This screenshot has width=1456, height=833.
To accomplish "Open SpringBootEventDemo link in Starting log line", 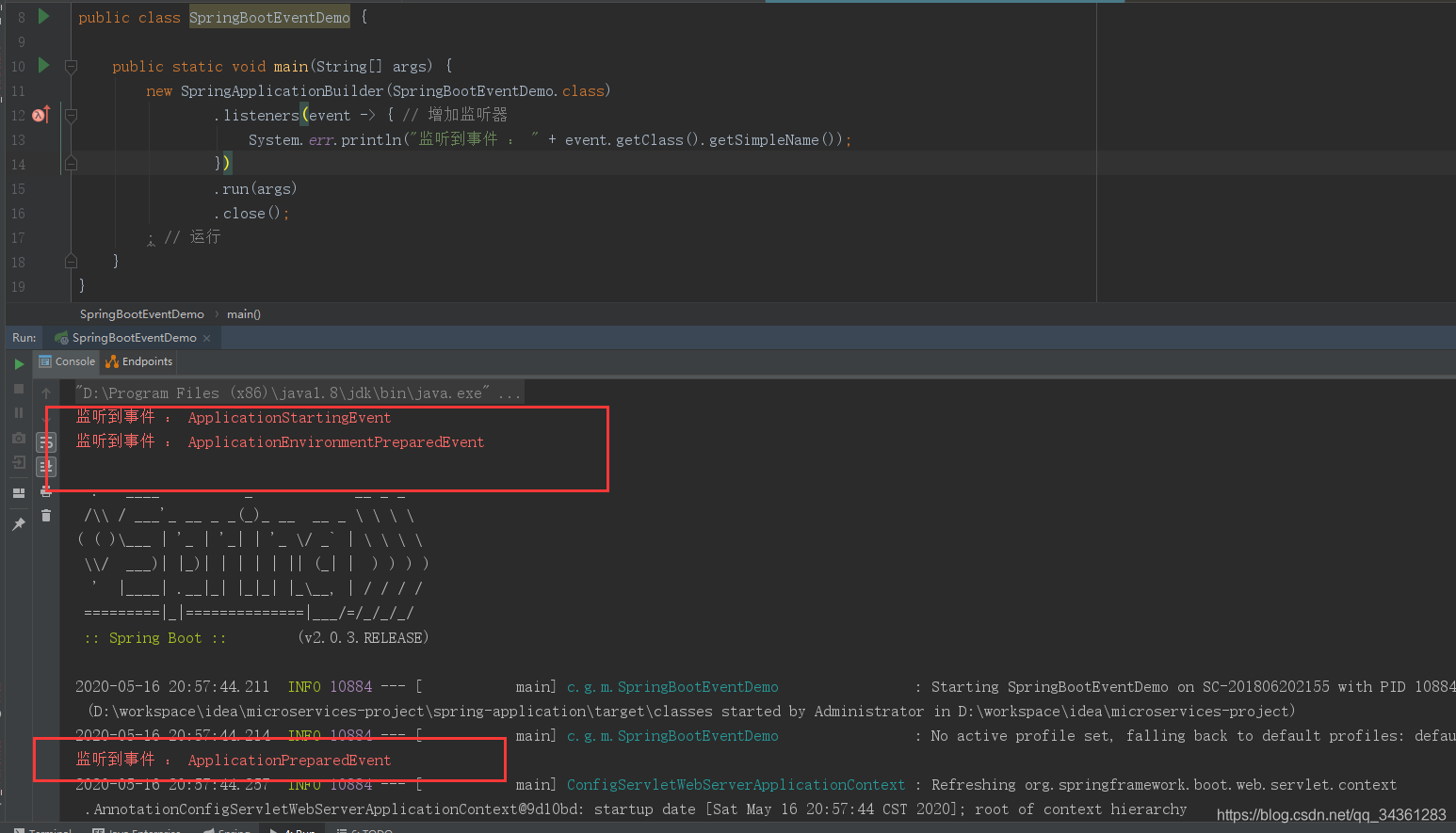I will click(x=672, y=687).
